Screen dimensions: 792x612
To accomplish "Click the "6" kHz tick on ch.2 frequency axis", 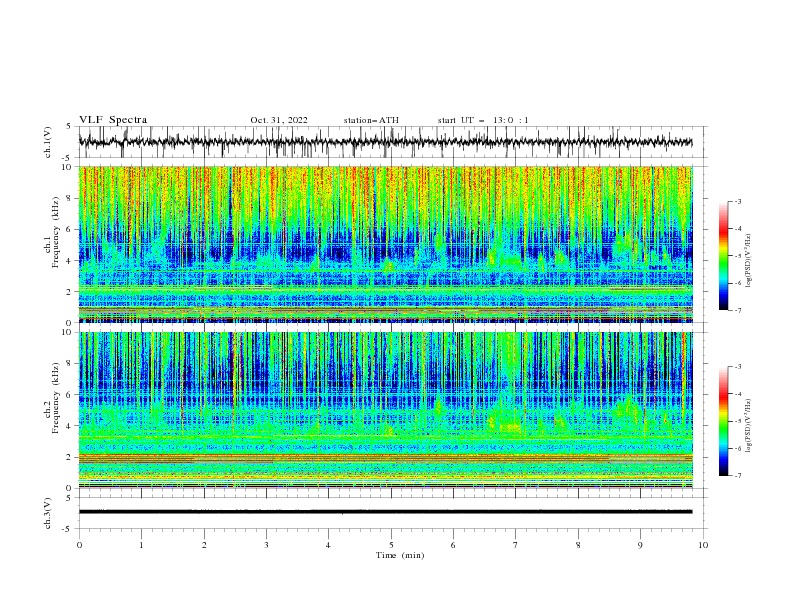I will pos(70,395).
